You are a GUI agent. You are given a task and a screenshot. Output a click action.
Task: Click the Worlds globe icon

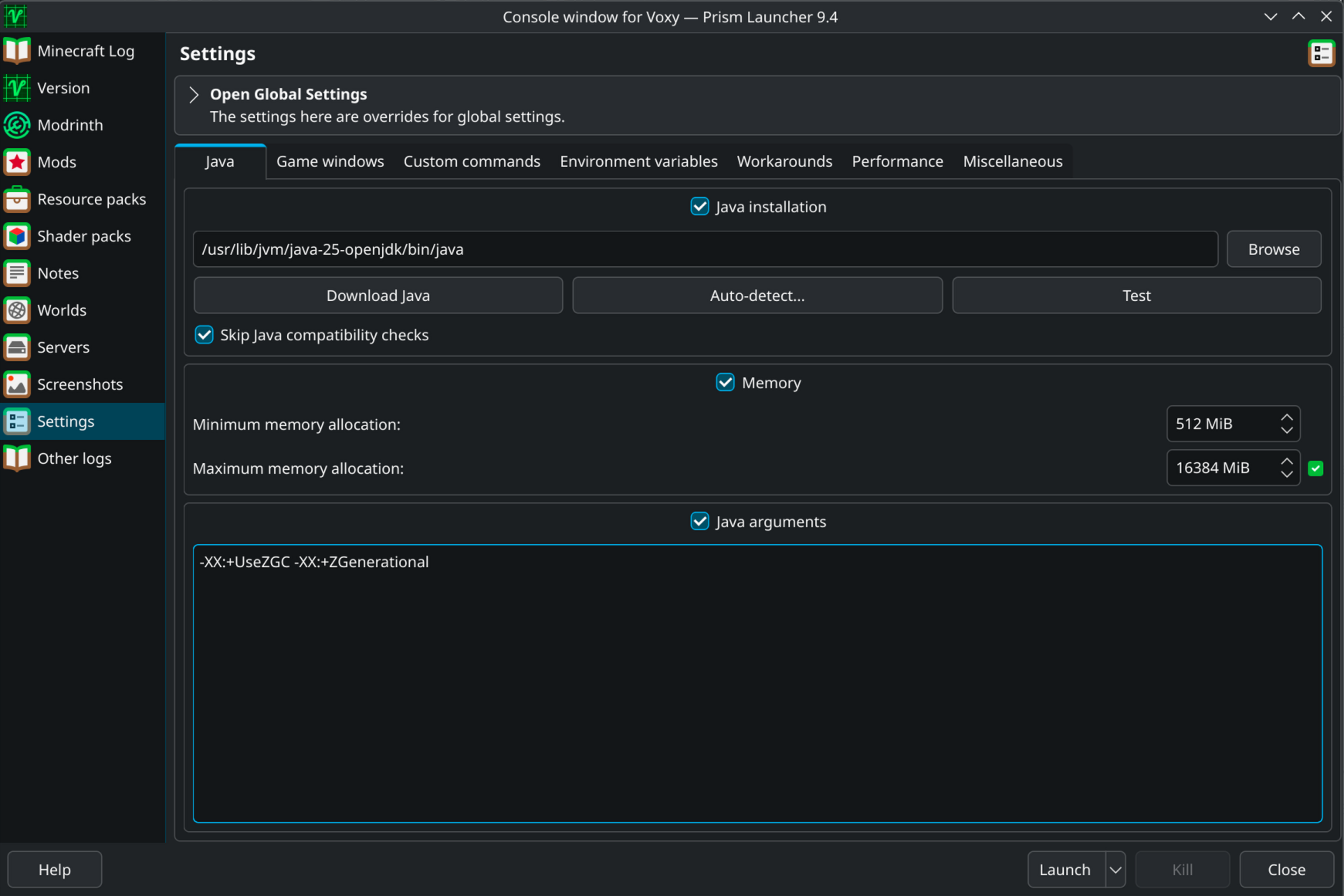coord(17,310)
